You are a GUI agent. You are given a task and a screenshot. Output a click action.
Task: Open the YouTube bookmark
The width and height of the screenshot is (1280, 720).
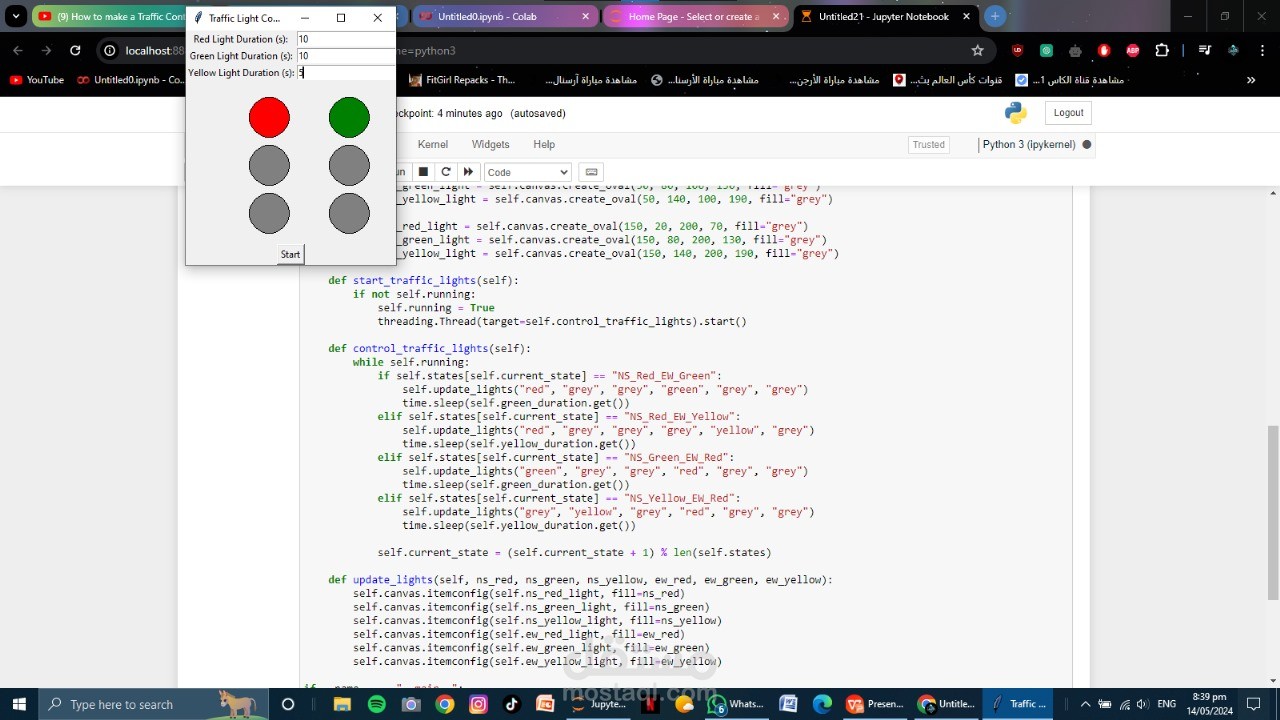36,80
